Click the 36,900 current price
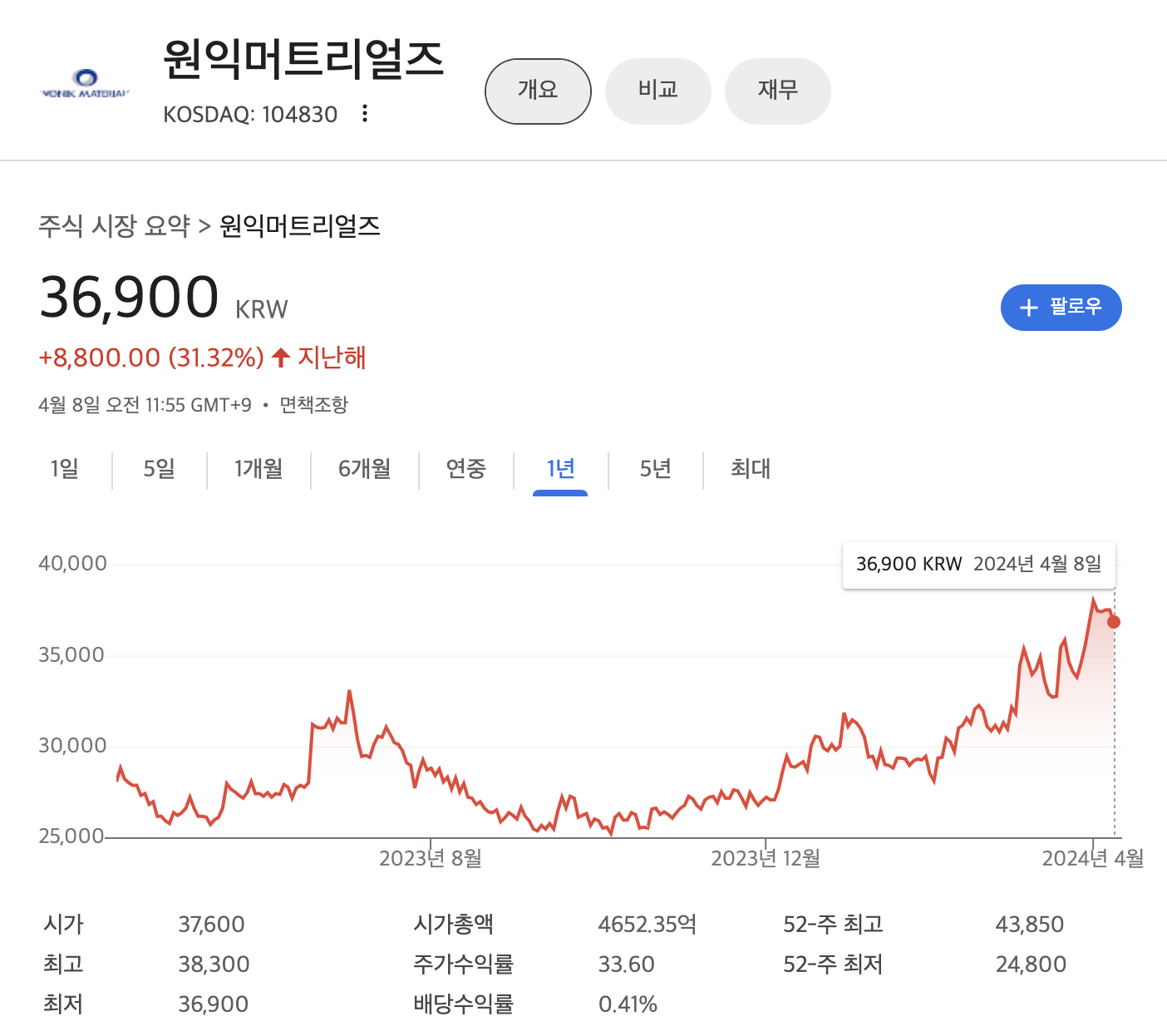Screen dimensions: 1167x1036 click(129, 297)
